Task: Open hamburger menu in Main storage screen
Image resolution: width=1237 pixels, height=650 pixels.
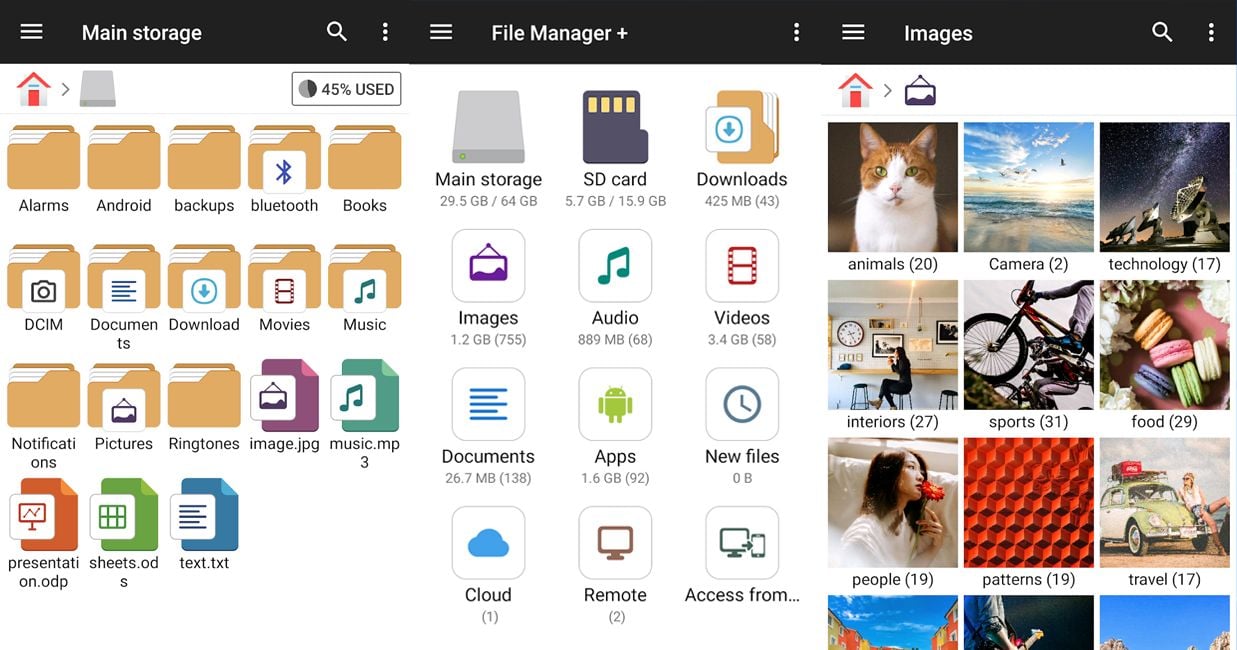Action: tap(32, 32)
